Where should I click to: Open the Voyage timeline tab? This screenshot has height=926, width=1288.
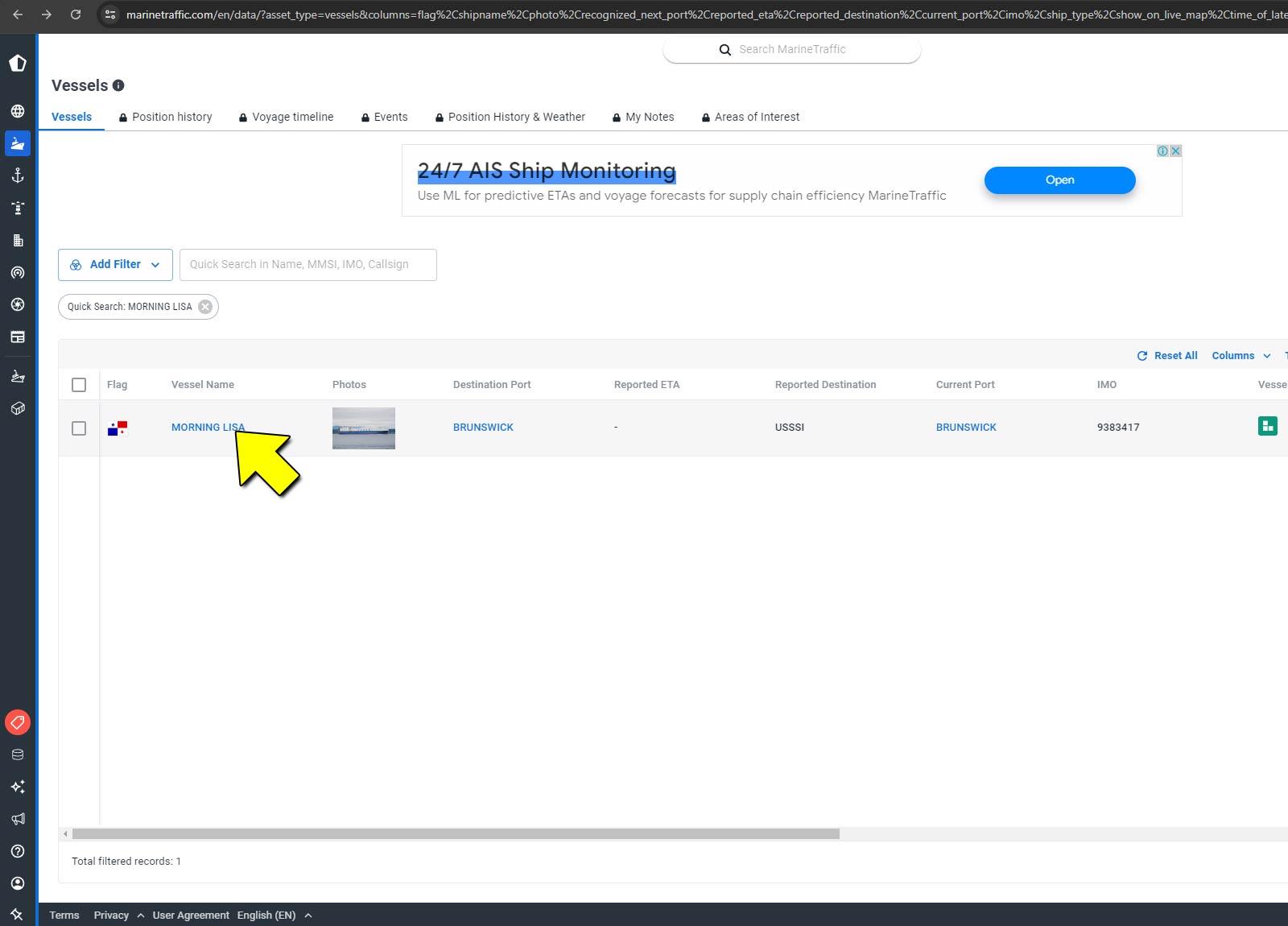pos(286,117)
